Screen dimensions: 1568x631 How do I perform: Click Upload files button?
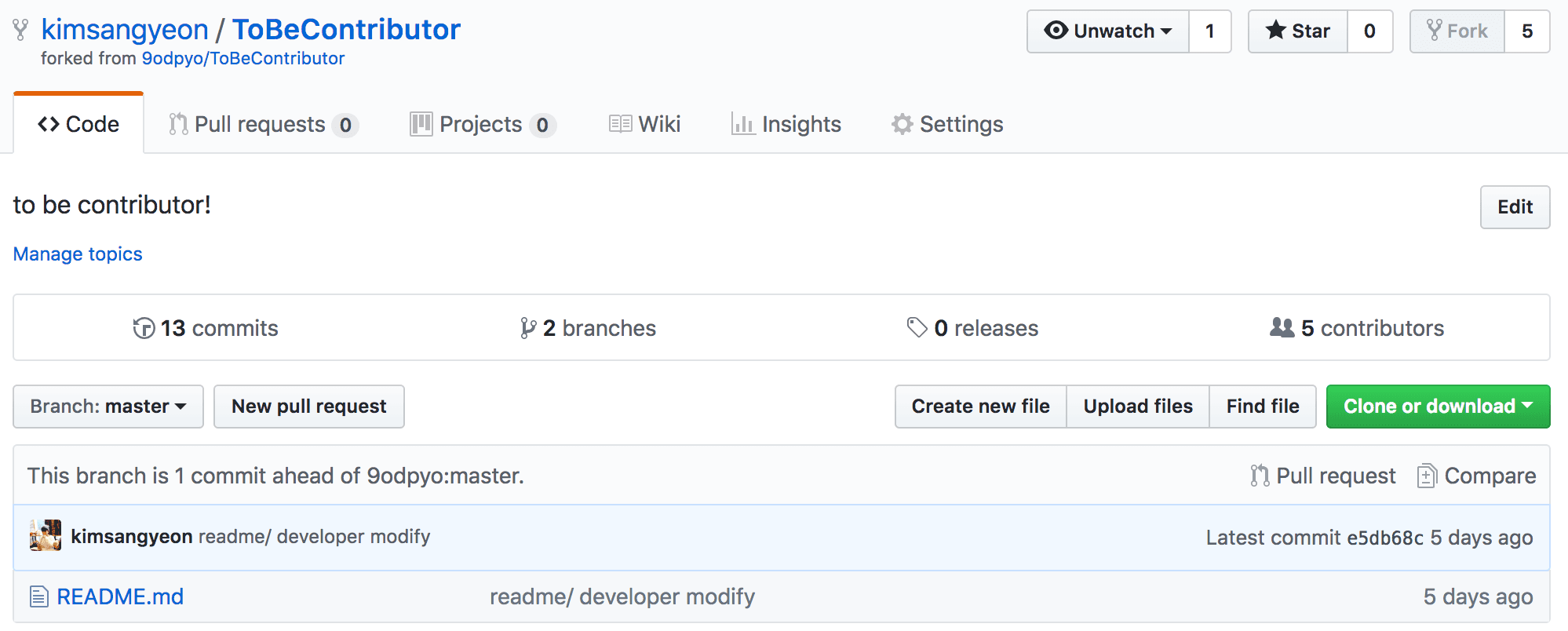(x=1138, y=407)
